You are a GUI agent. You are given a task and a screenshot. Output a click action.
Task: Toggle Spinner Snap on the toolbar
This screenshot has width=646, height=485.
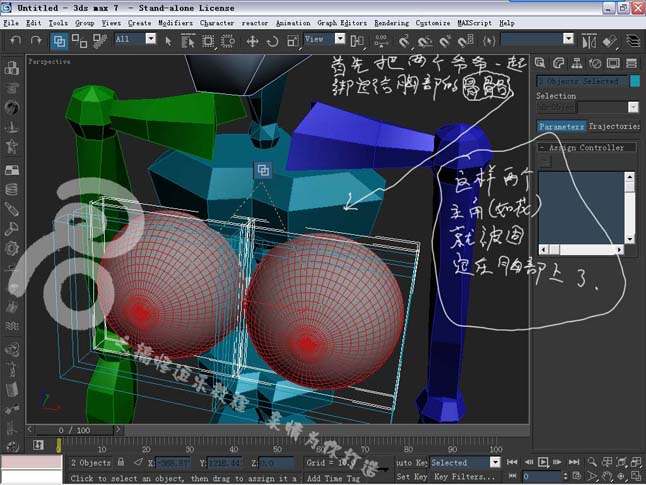click(x=465, y=41)
